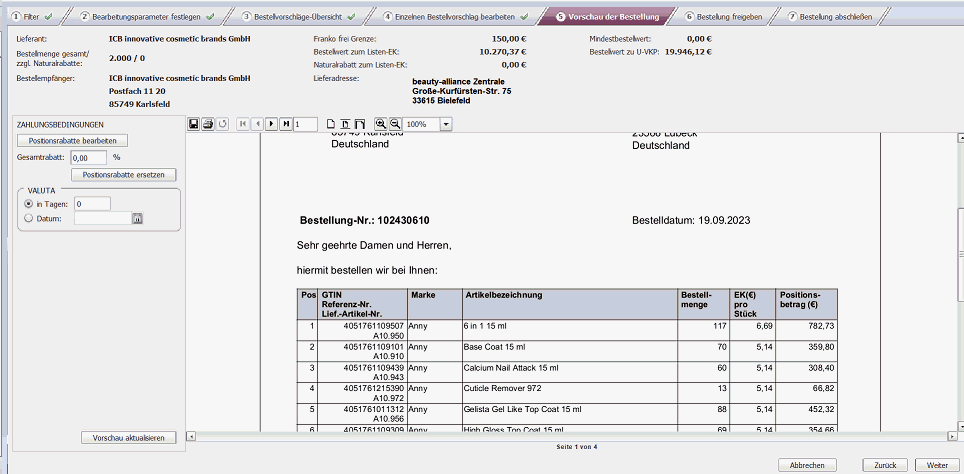Image resolution: width=964 pixels, height=474 pixels.
Task: Click position amount '782,73'
Action: point(821,325)
